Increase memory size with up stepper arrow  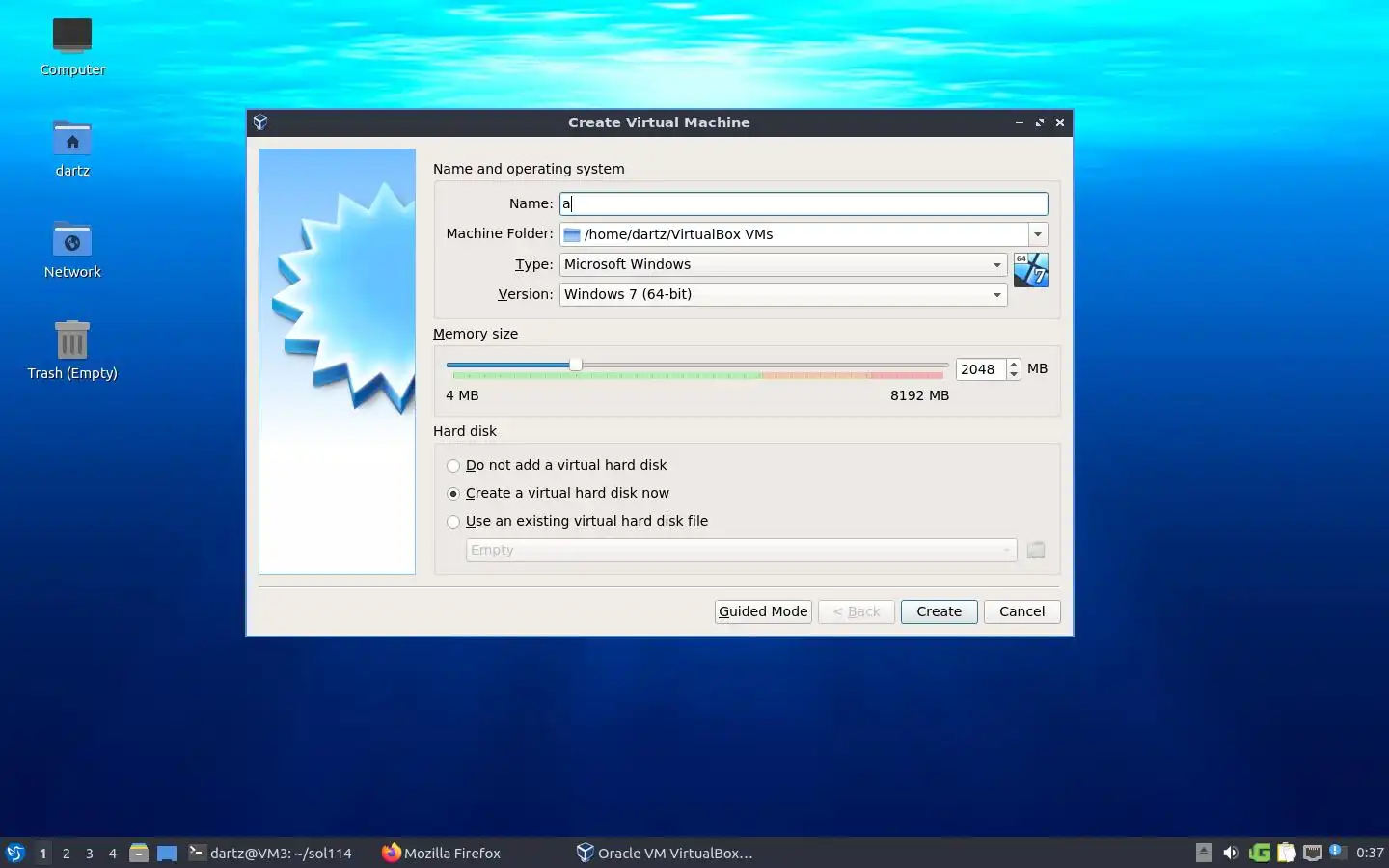coord(1013,364)
